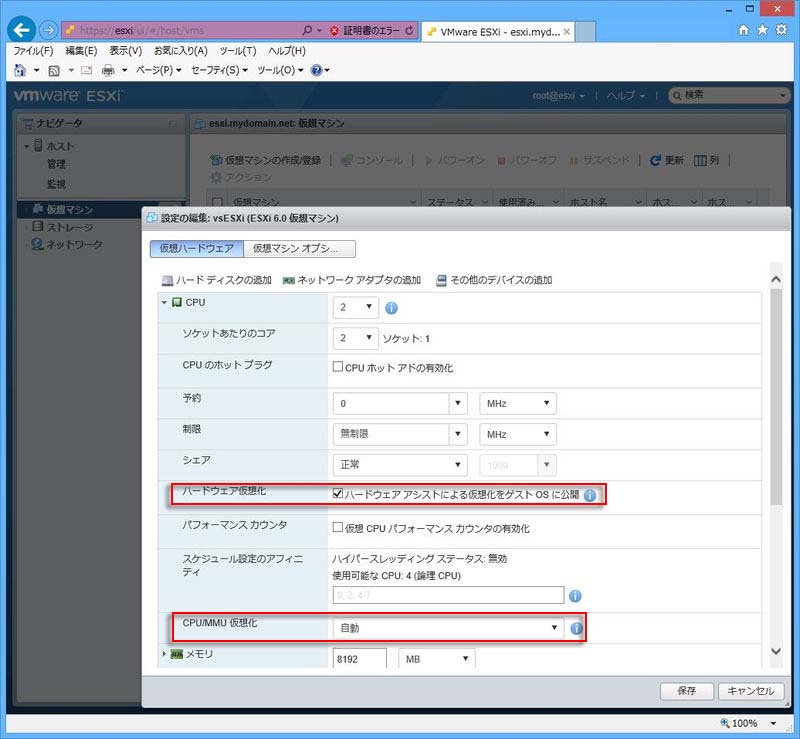
Task: Open the 予約 MHz unit dropdown
Action: [x=518, y=403]
